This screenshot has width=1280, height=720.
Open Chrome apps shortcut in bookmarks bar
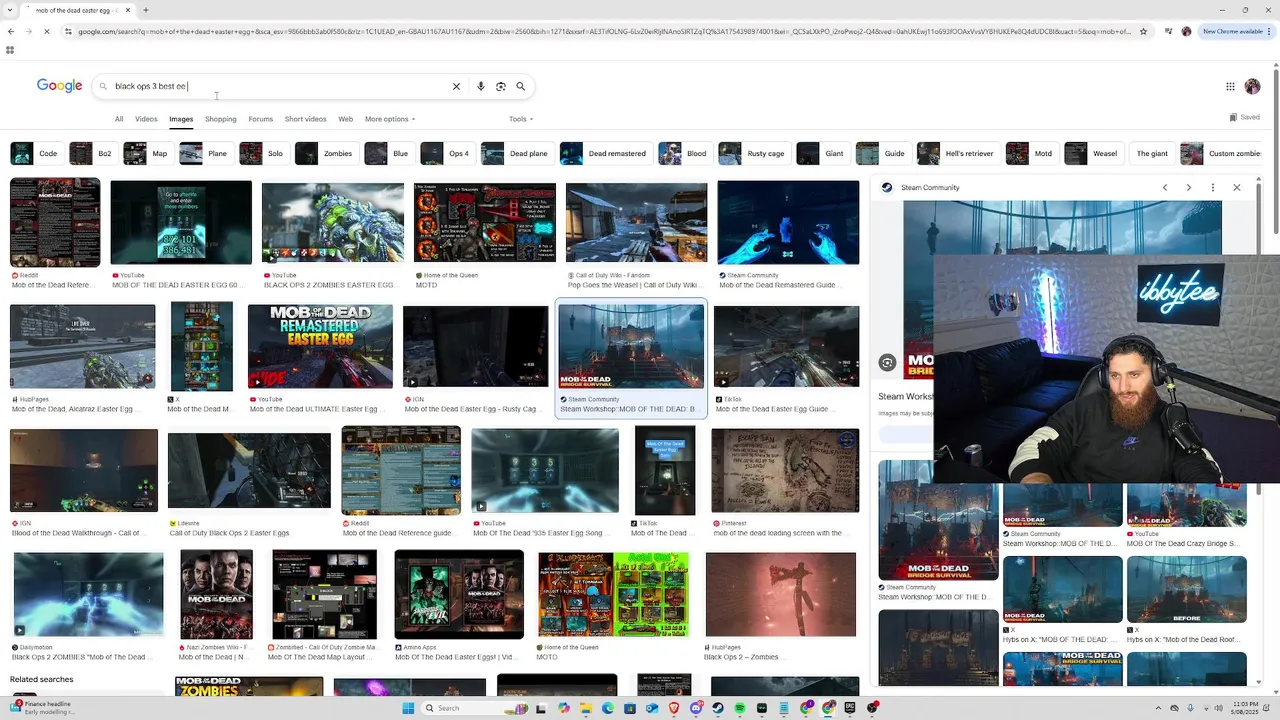pyautogui.click(x=10, y=50)
